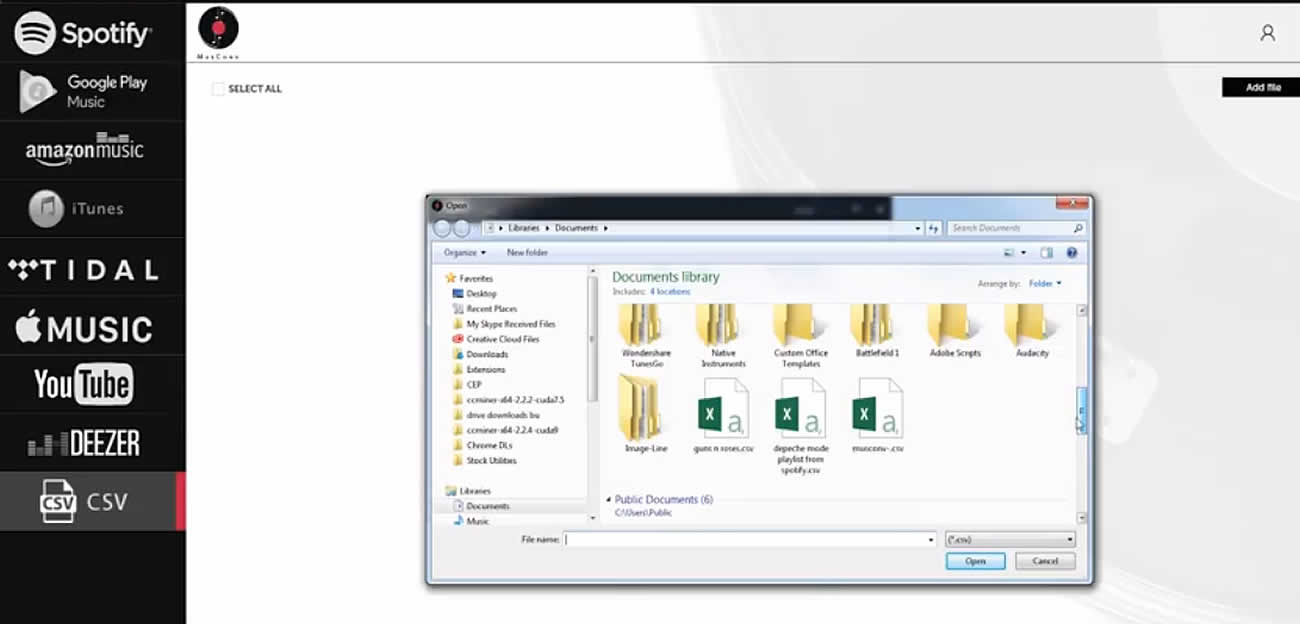1300x624 pixels.
Task: Click the Cancel button
Action: pos(1045,561)
